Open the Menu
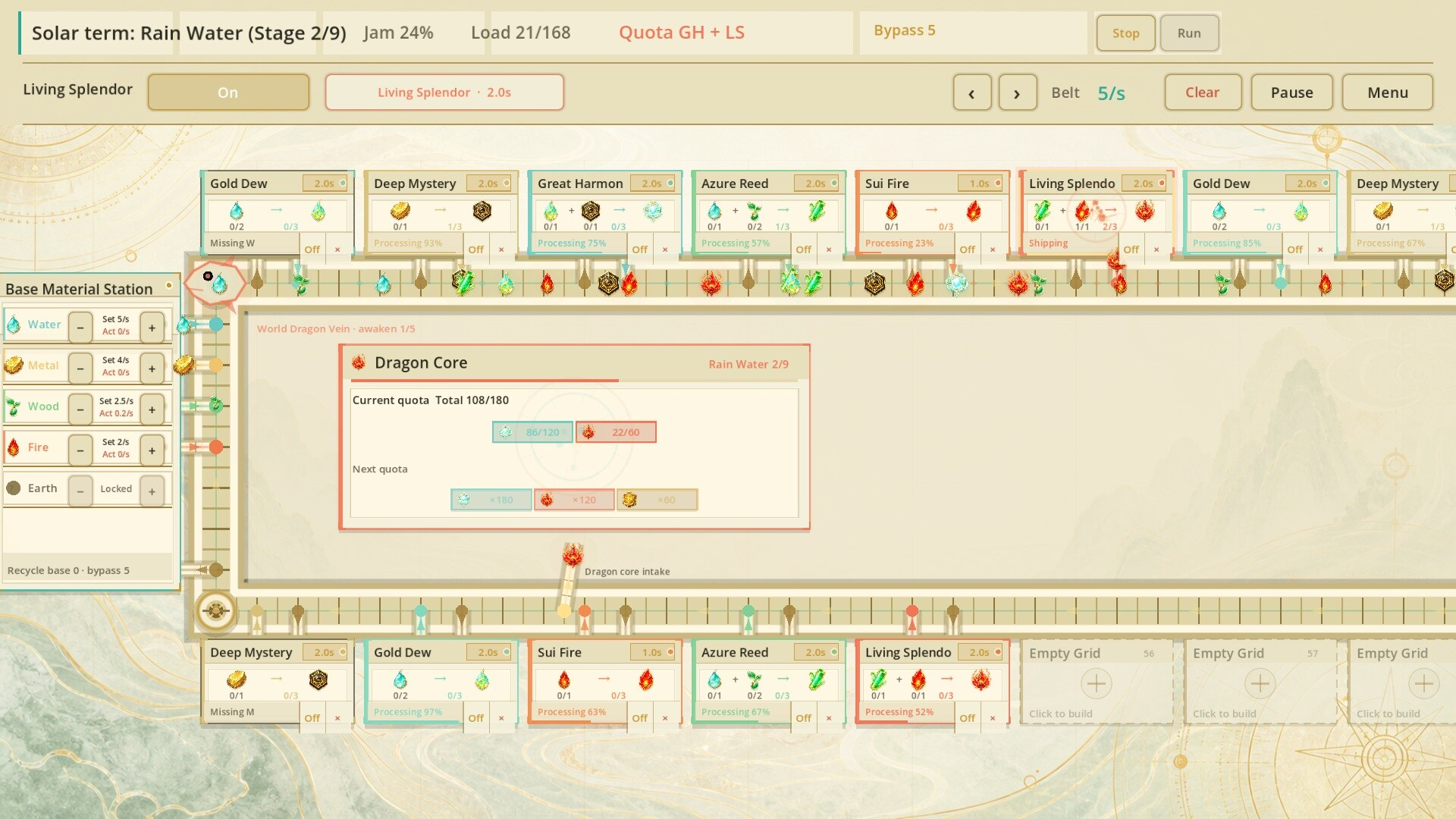Viewport: 1456px width, 819px height. pyautogui.click(x=1388, y=93)
